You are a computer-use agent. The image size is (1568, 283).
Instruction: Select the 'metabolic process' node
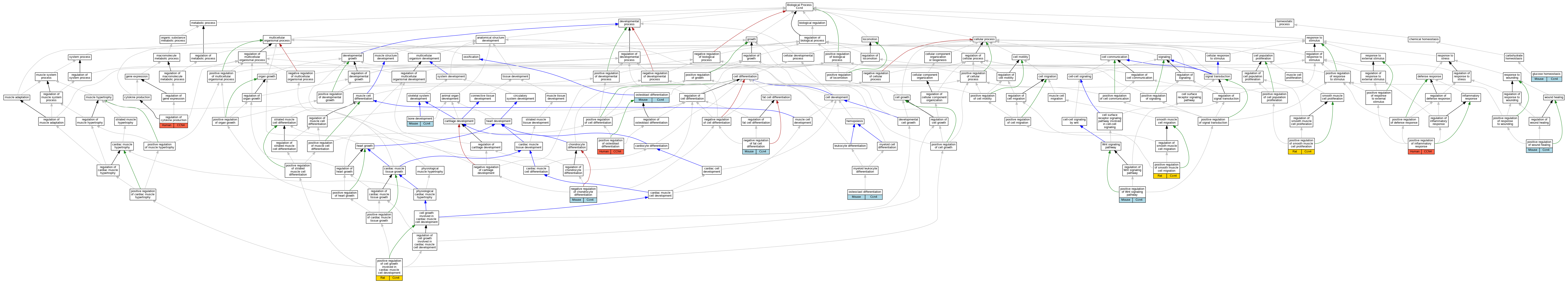203,23
